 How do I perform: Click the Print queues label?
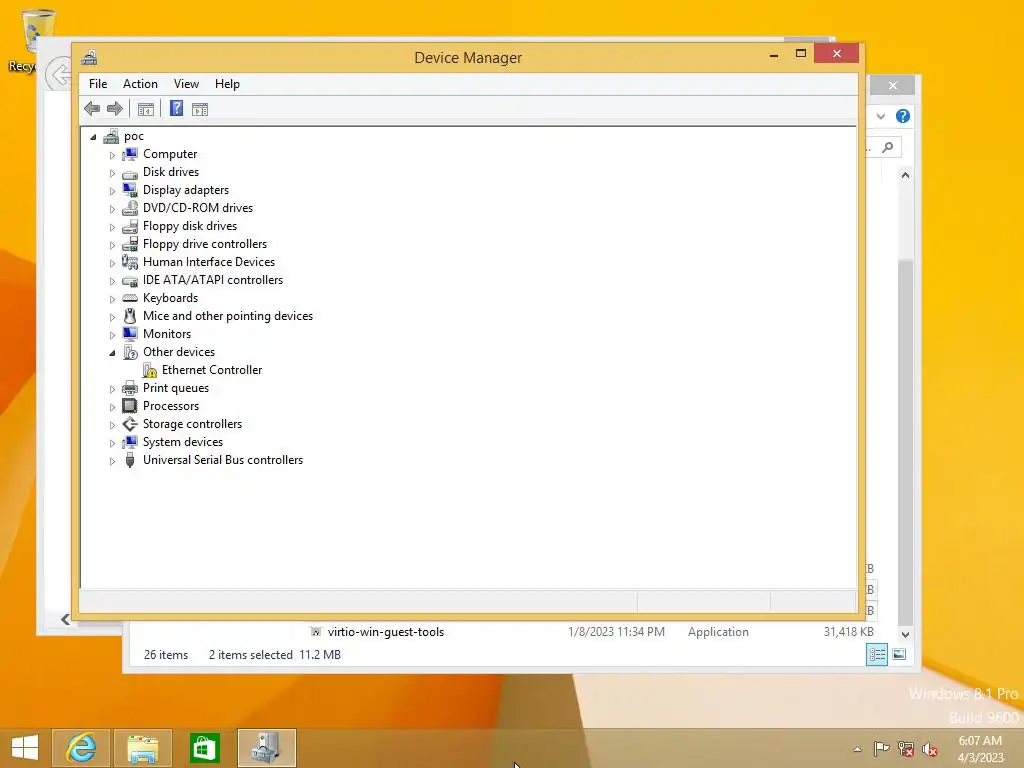click(176, 388)
